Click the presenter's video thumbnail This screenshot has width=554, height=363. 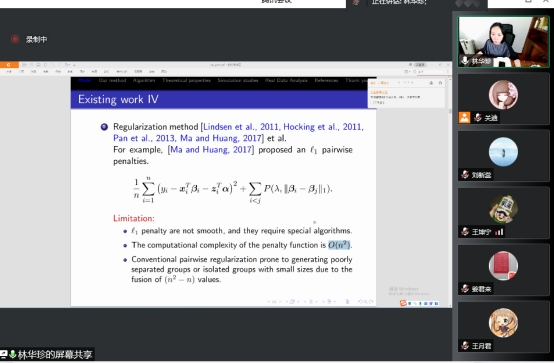pyautogui.click(x=503, y=42)
